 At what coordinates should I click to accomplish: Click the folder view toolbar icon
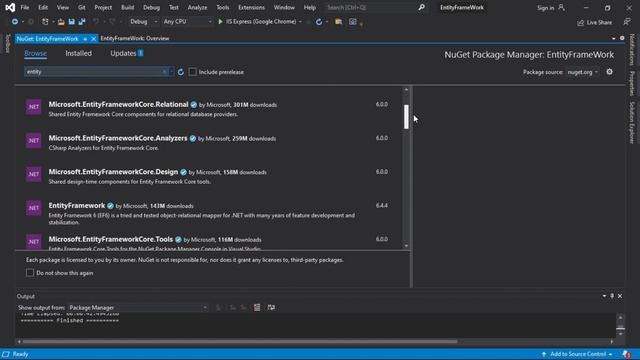[x=338, y=22]
